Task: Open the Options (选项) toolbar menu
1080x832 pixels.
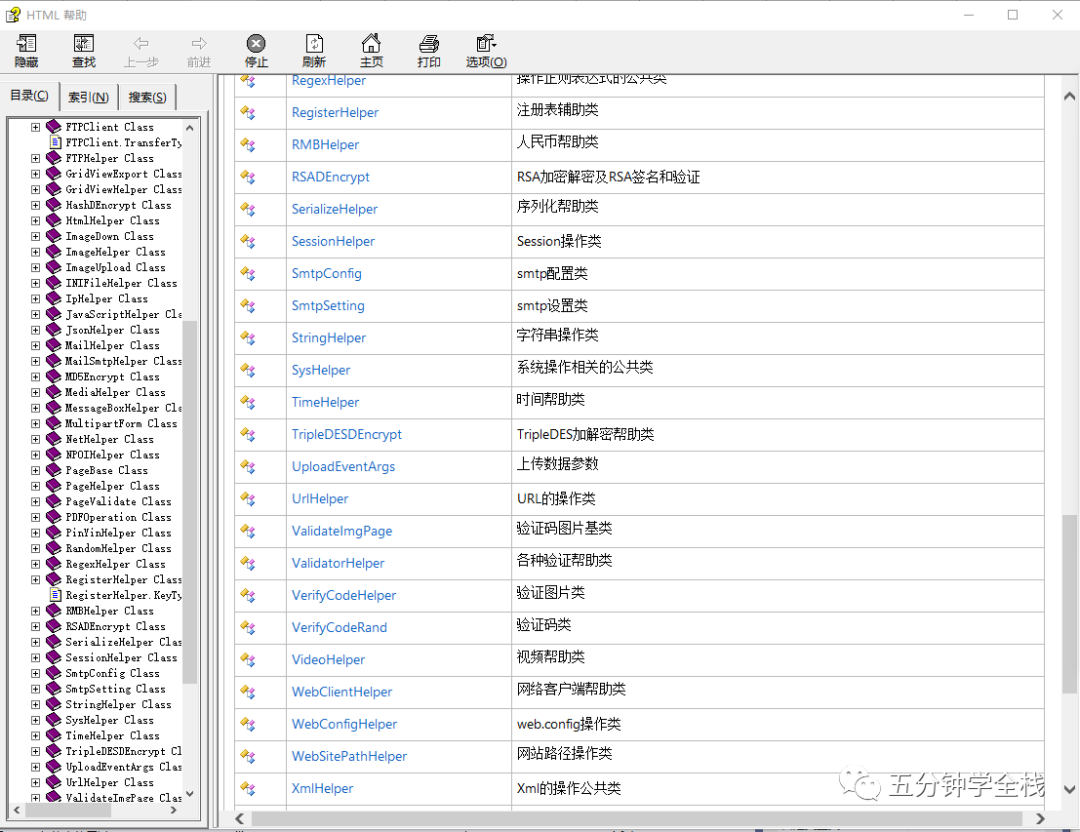Action: coord(486,51)
